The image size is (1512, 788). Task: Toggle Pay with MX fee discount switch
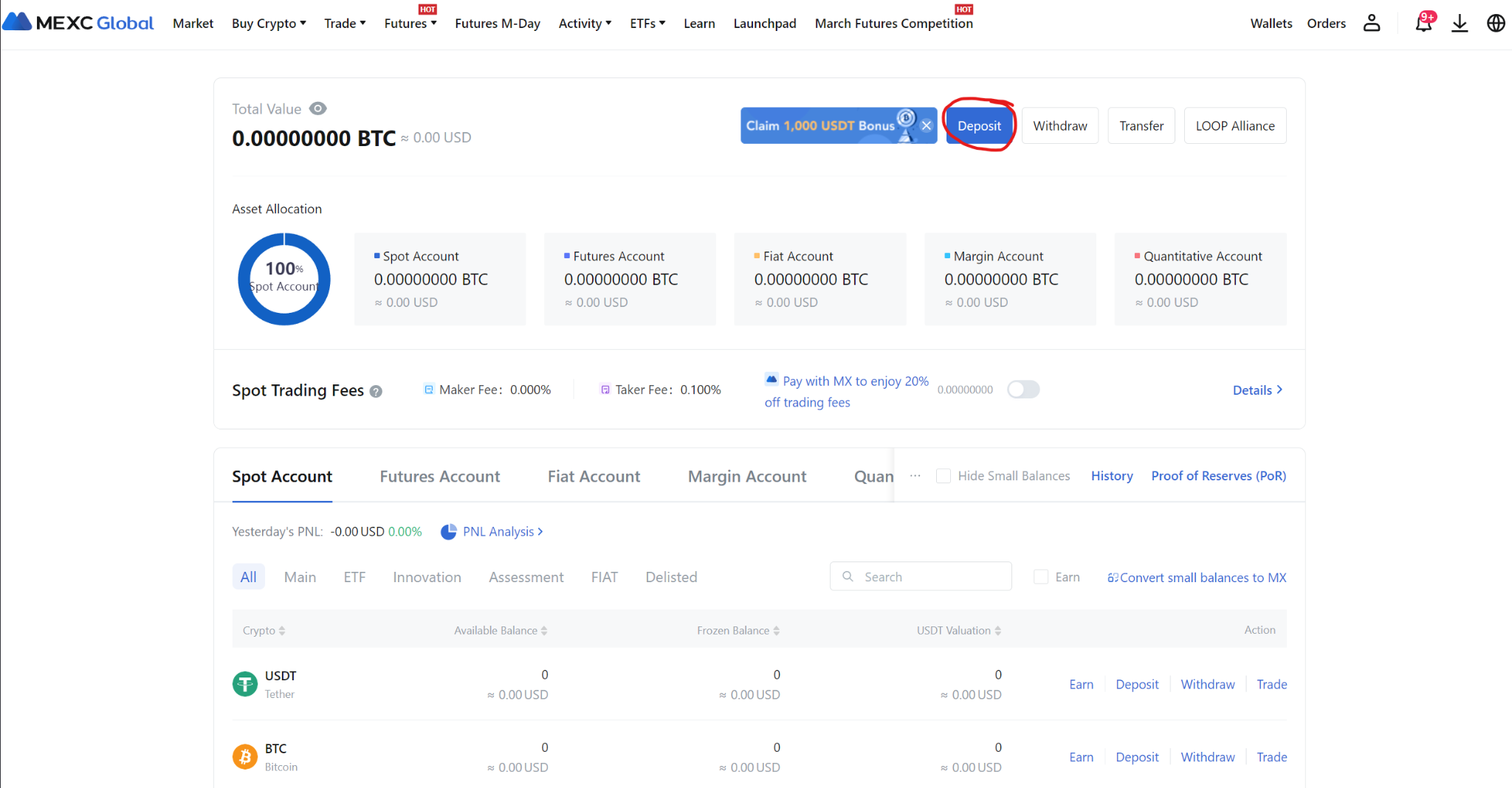click(x=1023, y=389)
